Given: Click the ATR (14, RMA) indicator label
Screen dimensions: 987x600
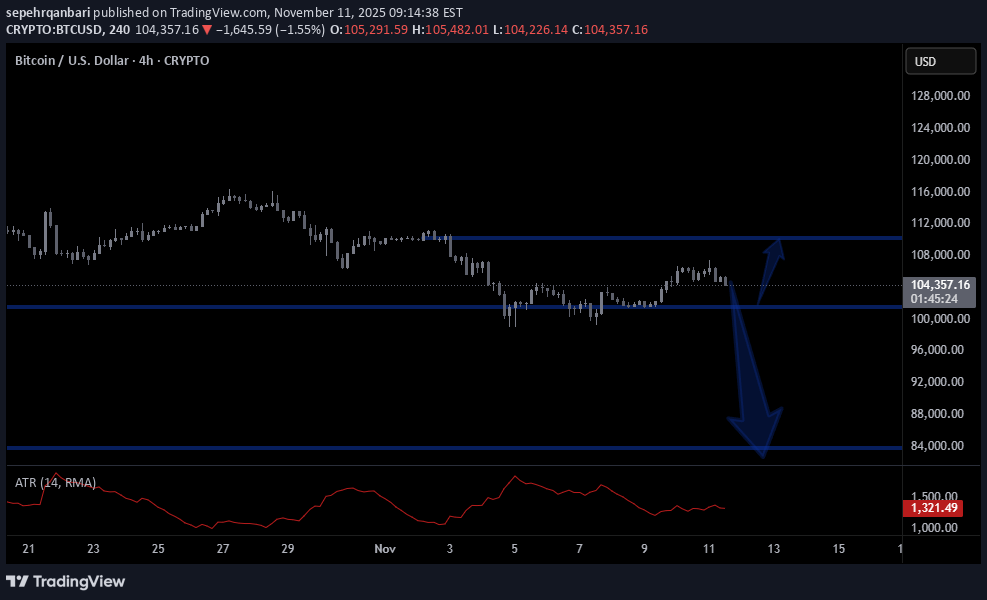Looking at the screenshot, I should (x=55, y=483).
